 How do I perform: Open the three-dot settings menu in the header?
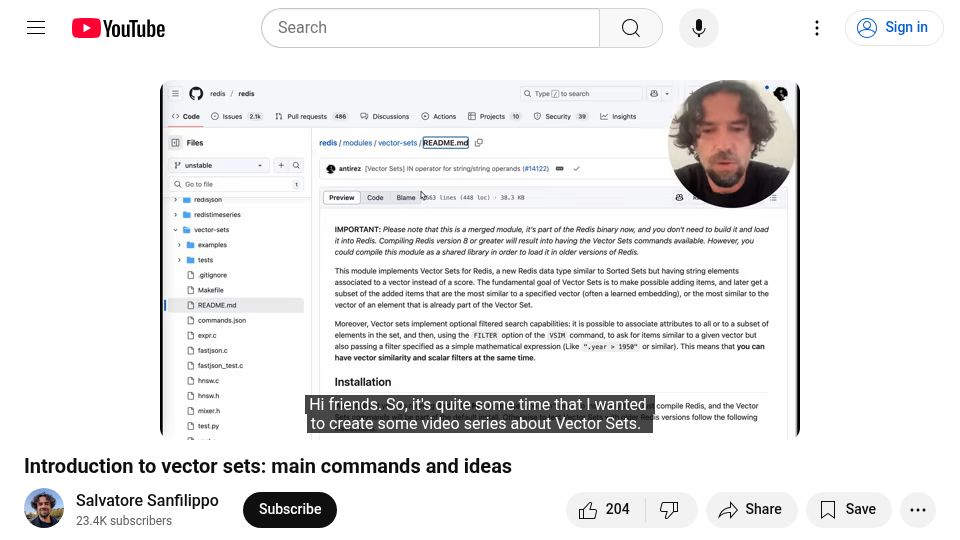pyautogui.click(x=817, y=28)
